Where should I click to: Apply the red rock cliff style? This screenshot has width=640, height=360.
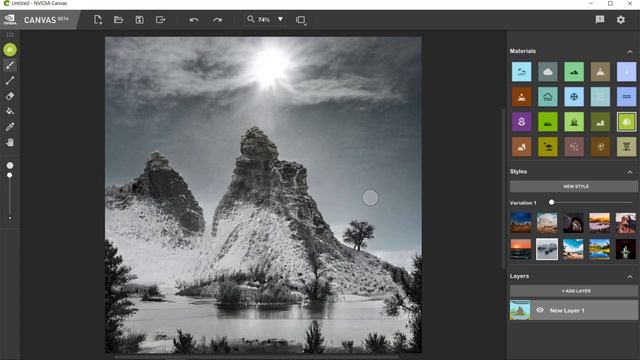[x=625, y=222]
